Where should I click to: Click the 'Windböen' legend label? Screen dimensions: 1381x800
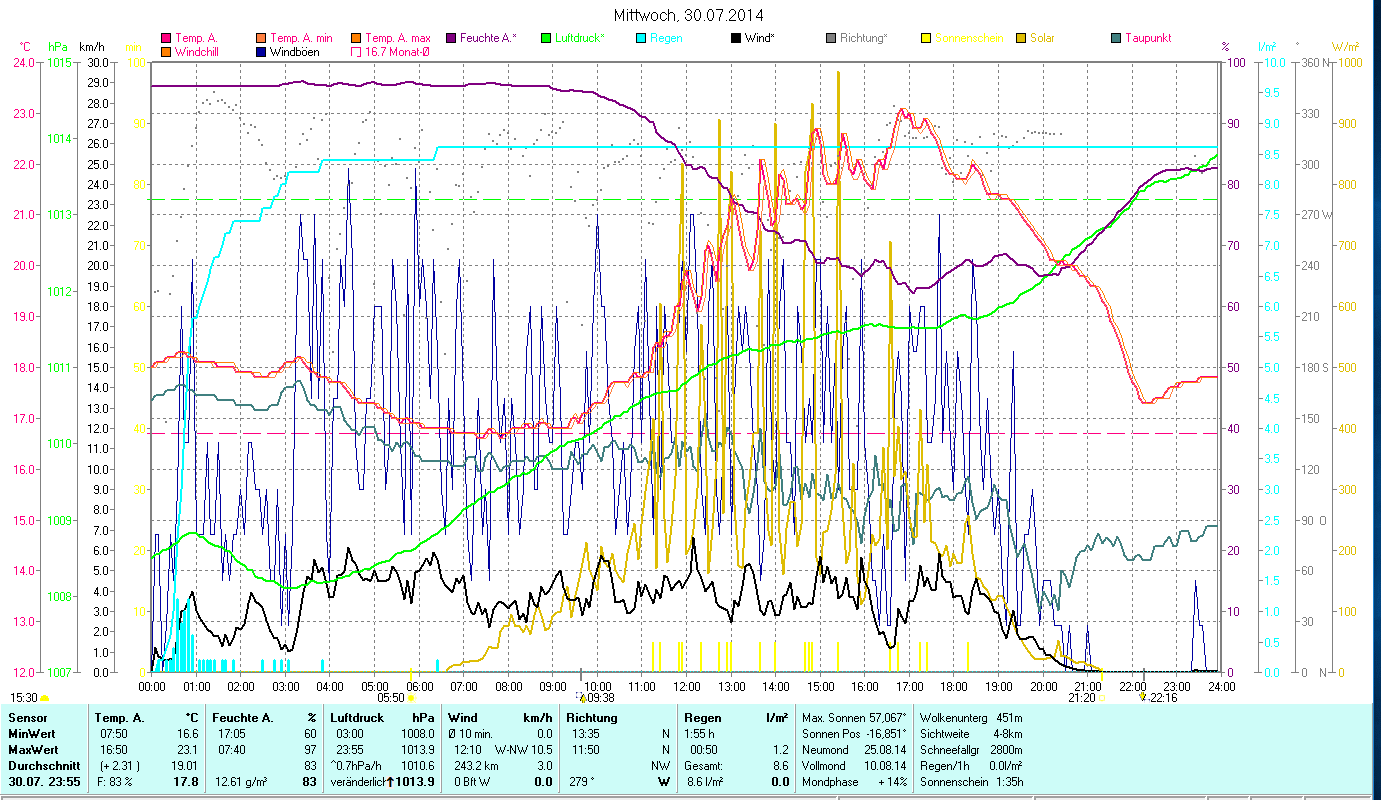[x=295, y=51]
